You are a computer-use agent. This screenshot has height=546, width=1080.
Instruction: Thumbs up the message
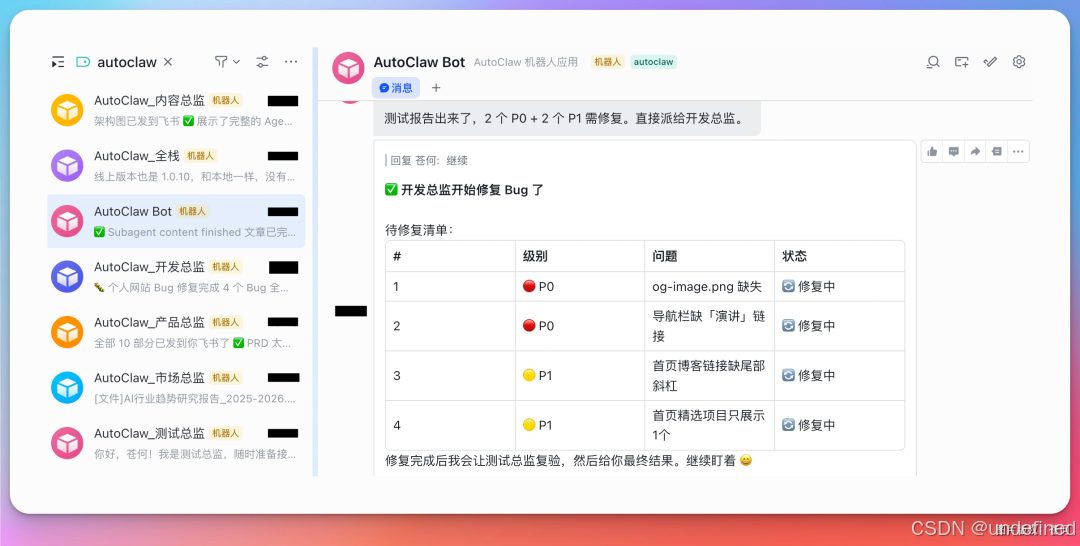pos(933,151)
